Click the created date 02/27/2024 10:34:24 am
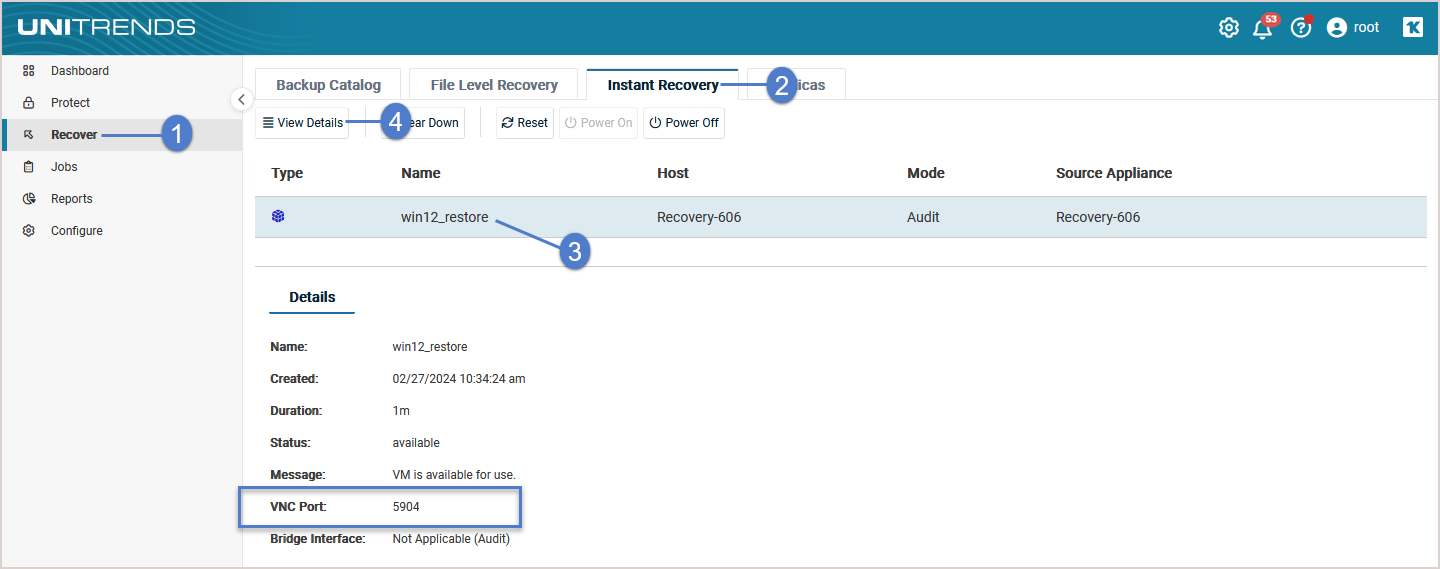The image size is (1440, 569). coord(459,379)
